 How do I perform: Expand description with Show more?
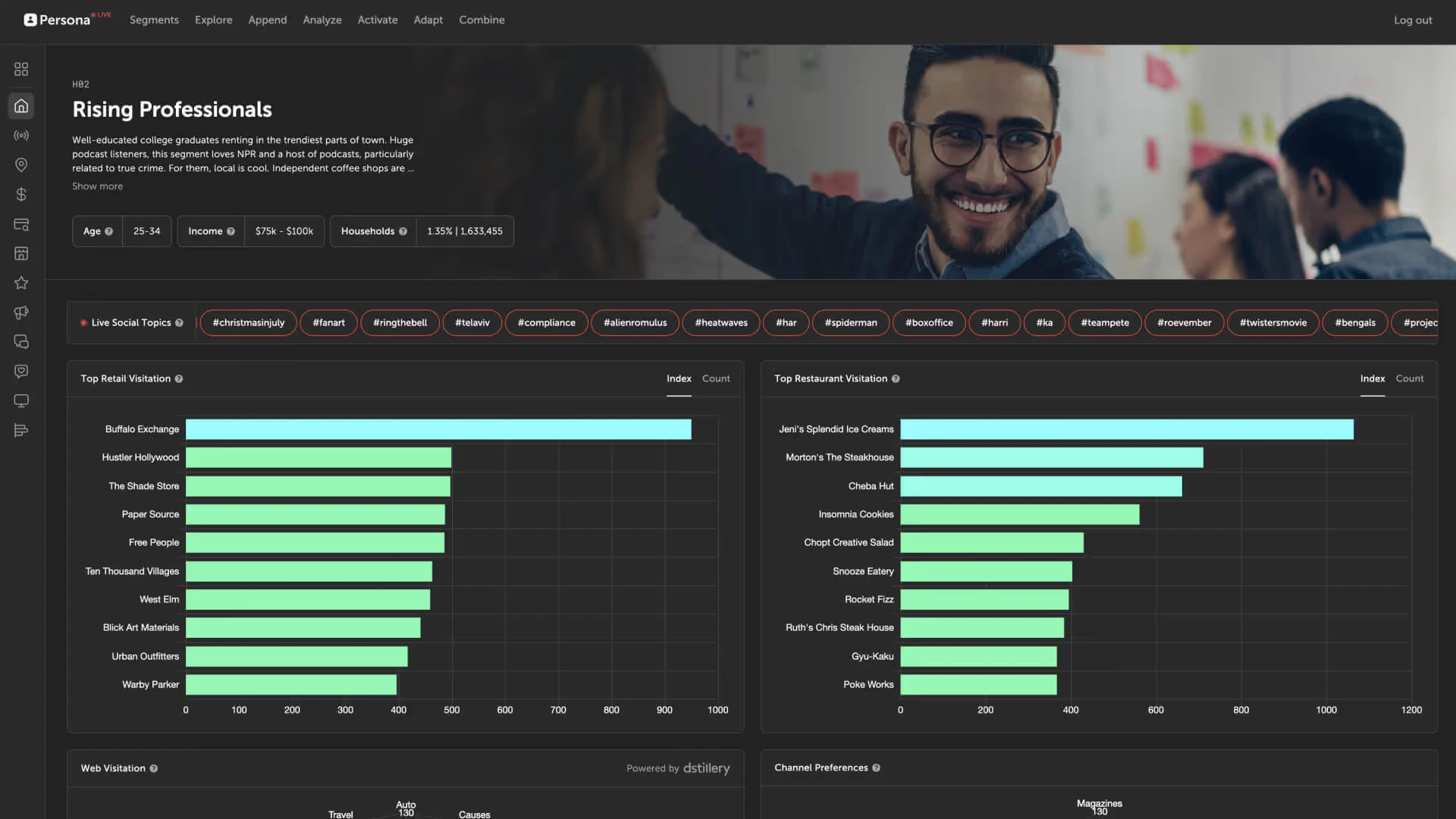[97, 187]
